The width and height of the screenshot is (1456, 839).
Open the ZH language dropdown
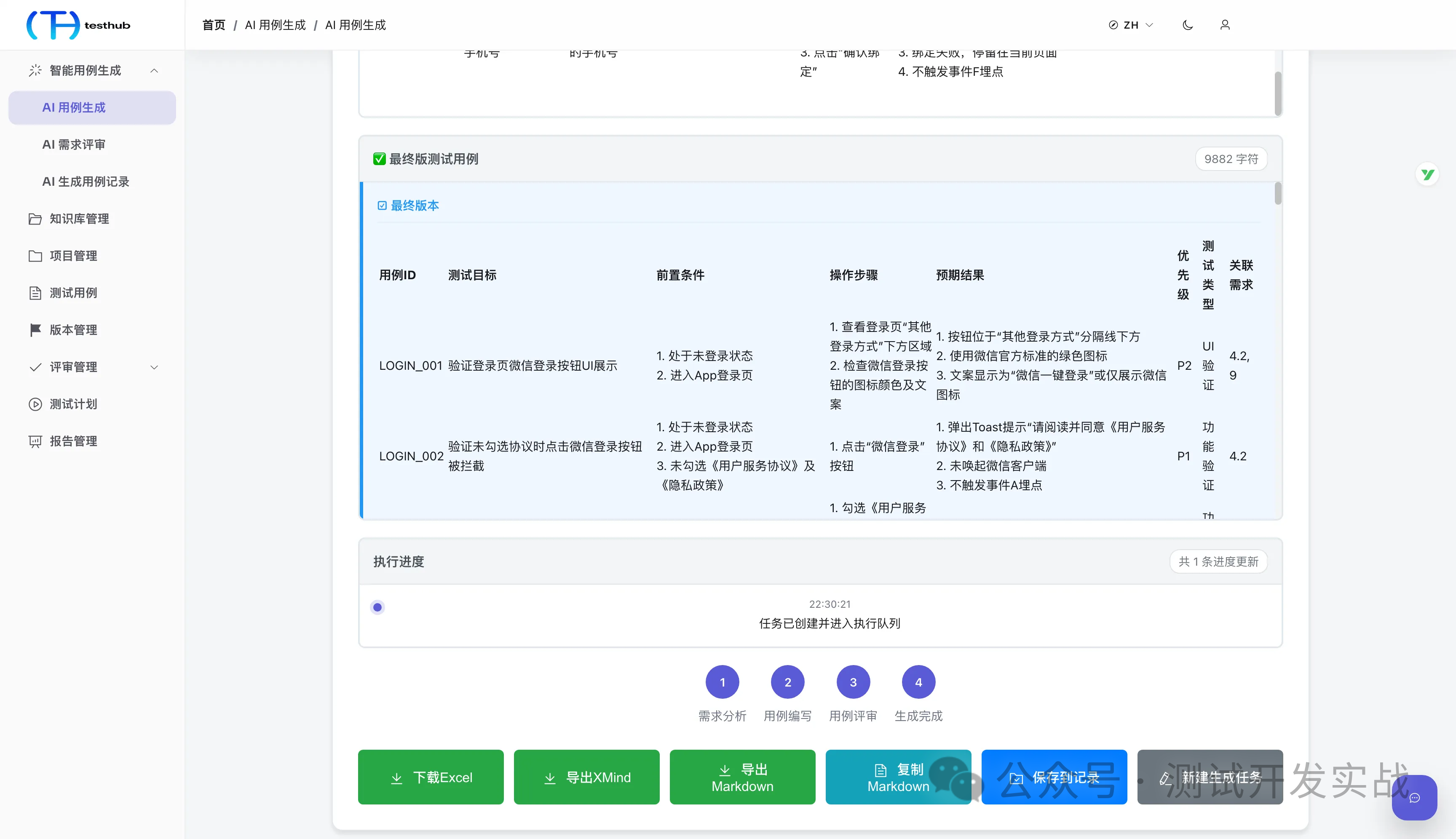[x=1131, y=25]
